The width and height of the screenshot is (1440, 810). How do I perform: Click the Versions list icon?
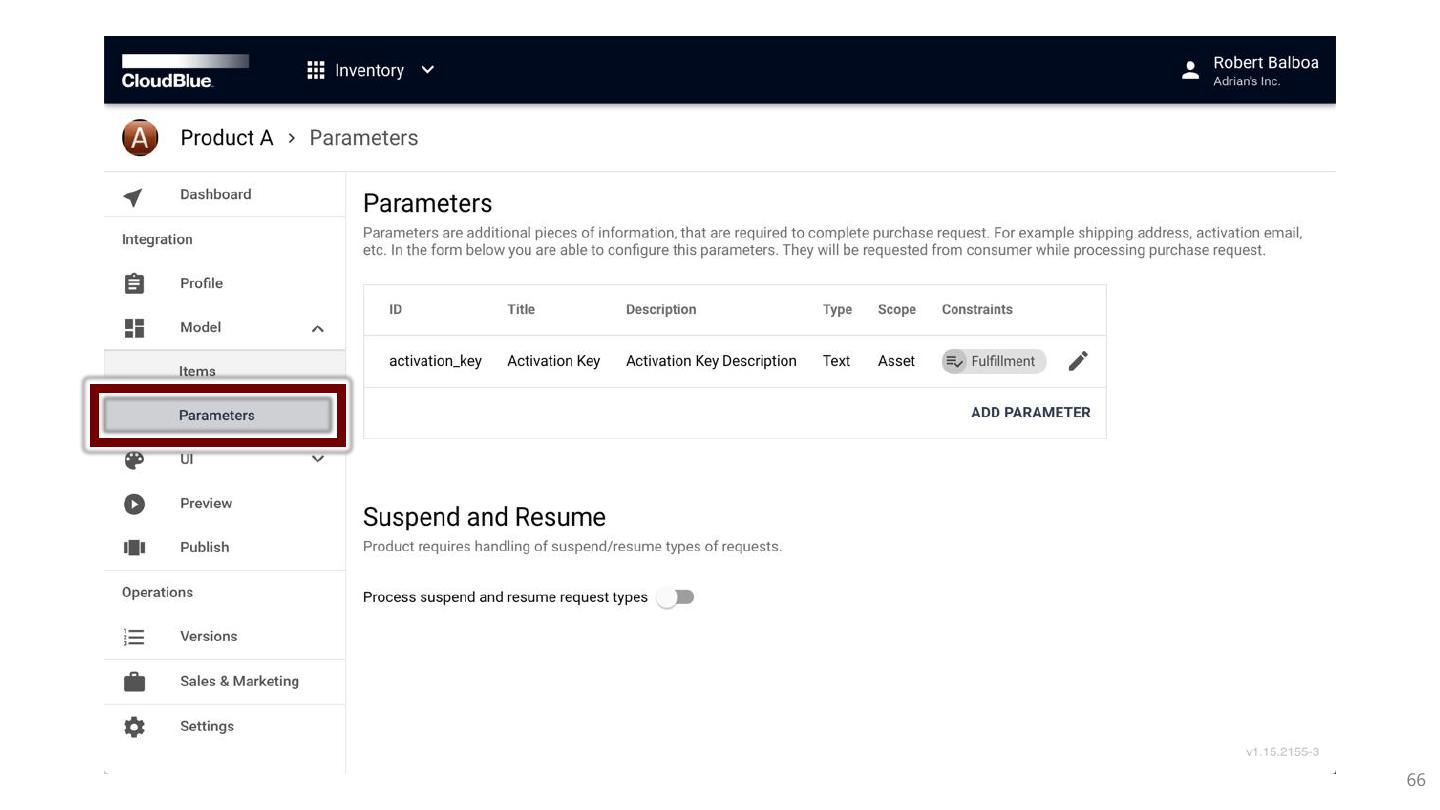coord(134,637)
